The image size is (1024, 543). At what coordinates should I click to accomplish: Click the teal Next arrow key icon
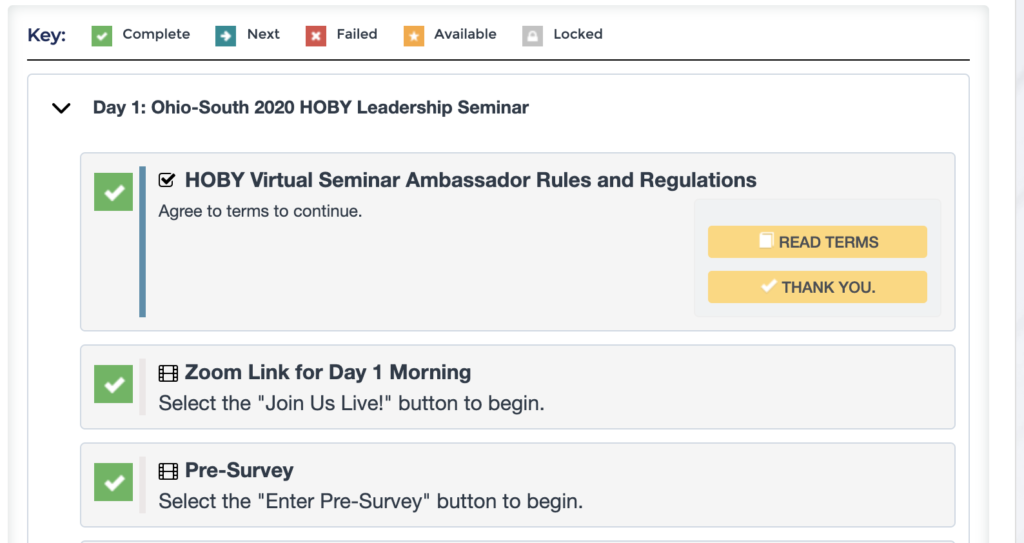pyautogui.click(x=225, y=36)
